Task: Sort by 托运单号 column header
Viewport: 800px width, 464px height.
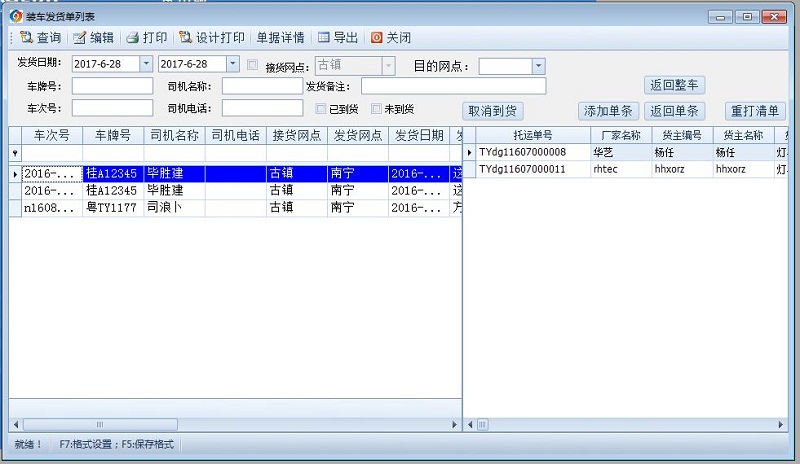Action: click(x=533, y=135)
